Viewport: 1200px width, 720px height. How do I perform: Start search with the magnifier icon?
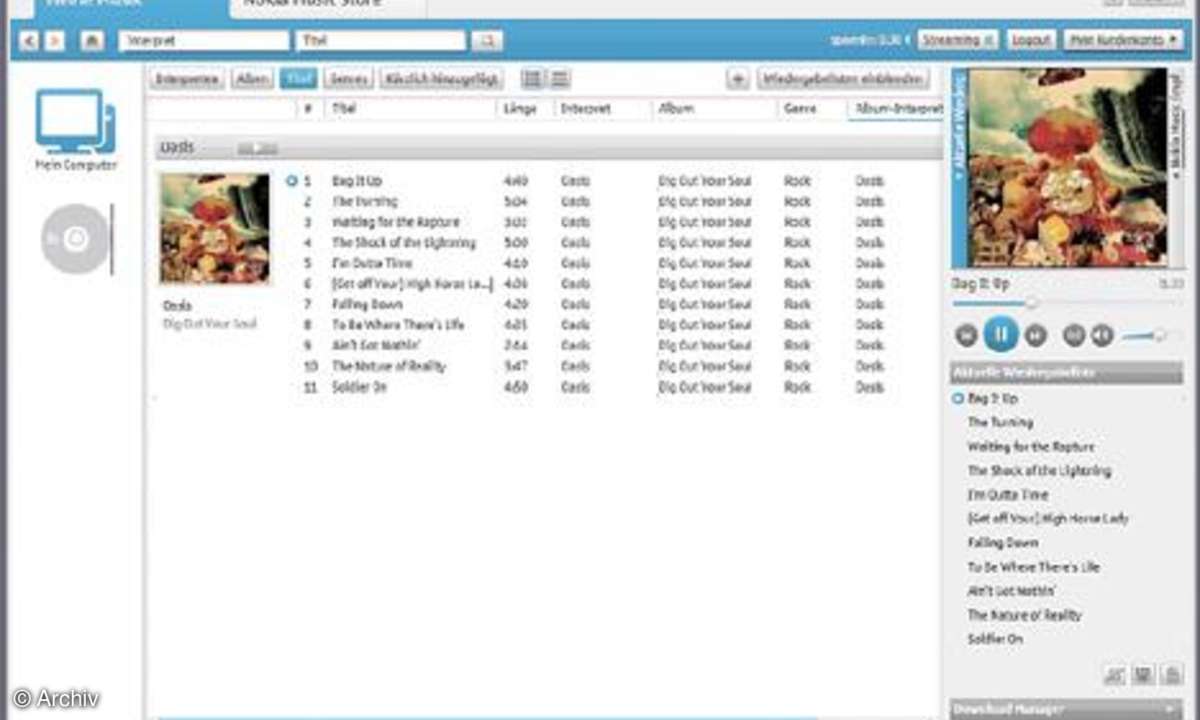pyautogui.click(x=487, y=41)
